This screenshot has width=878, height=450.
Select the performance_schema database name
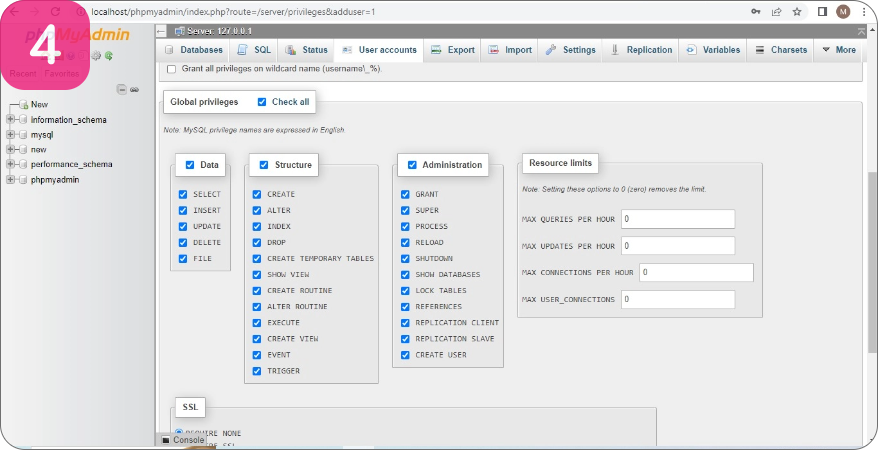[x=72, y=165]
